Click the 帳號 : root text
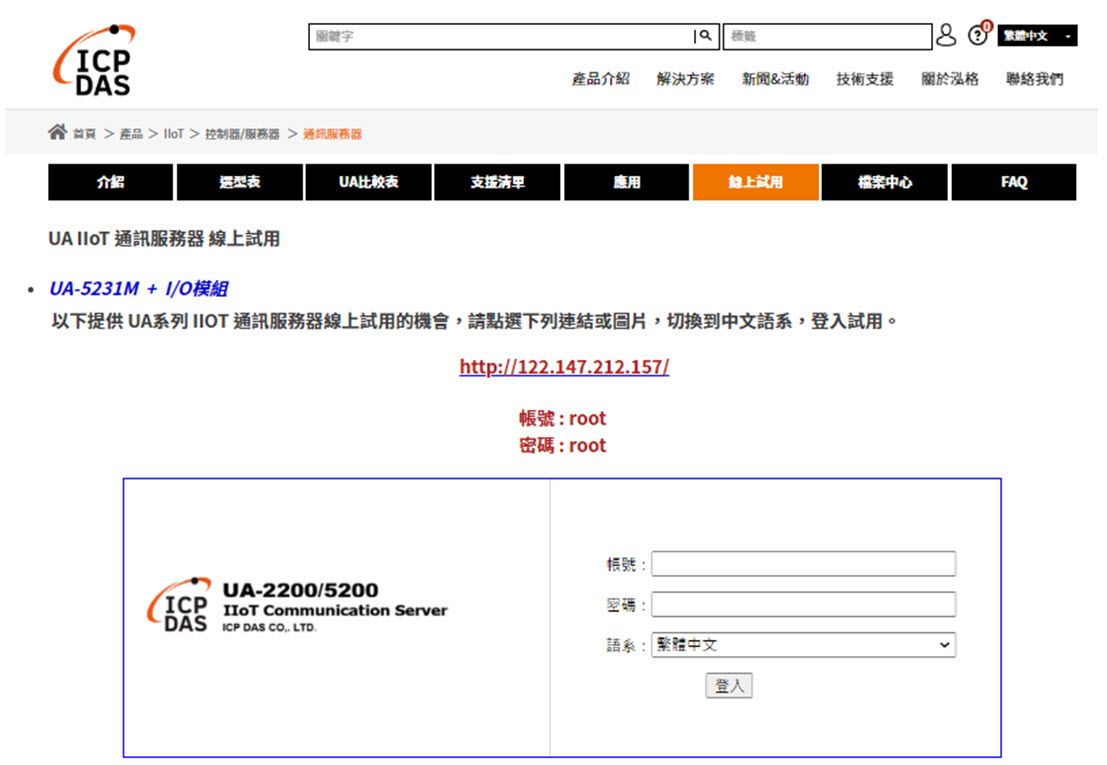This screenshot has height=765, width=1107. pos(563,418)
